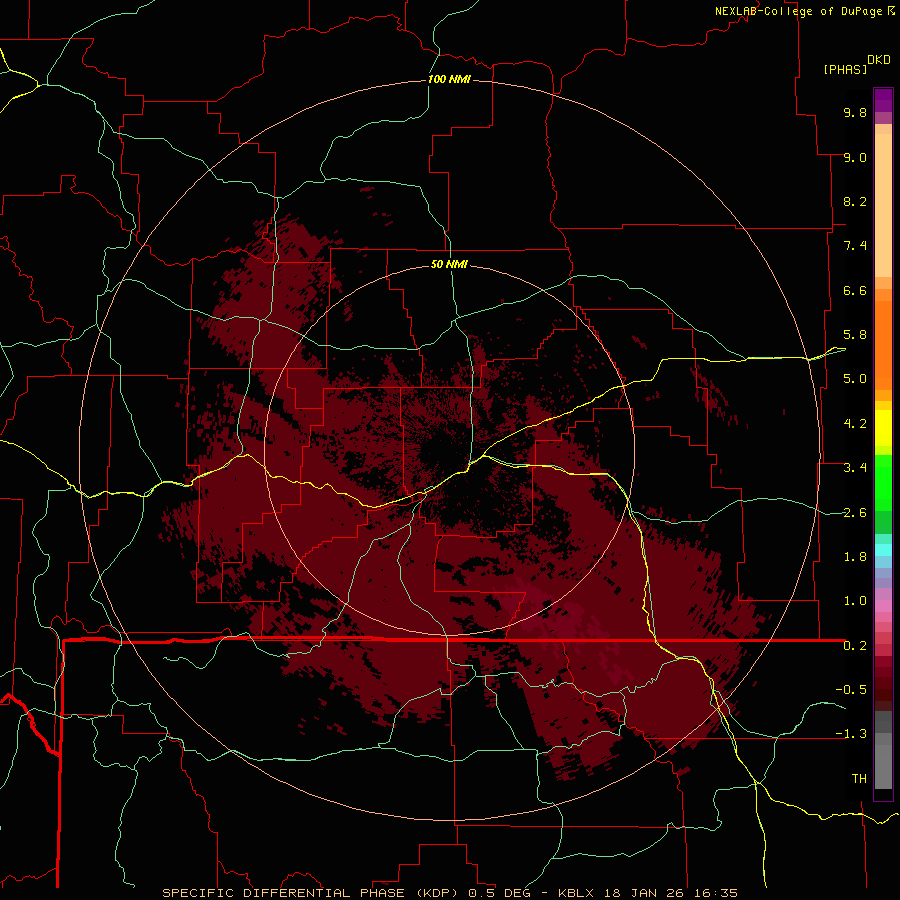Click the 9.8 legend value

click(x=855, y=112)
